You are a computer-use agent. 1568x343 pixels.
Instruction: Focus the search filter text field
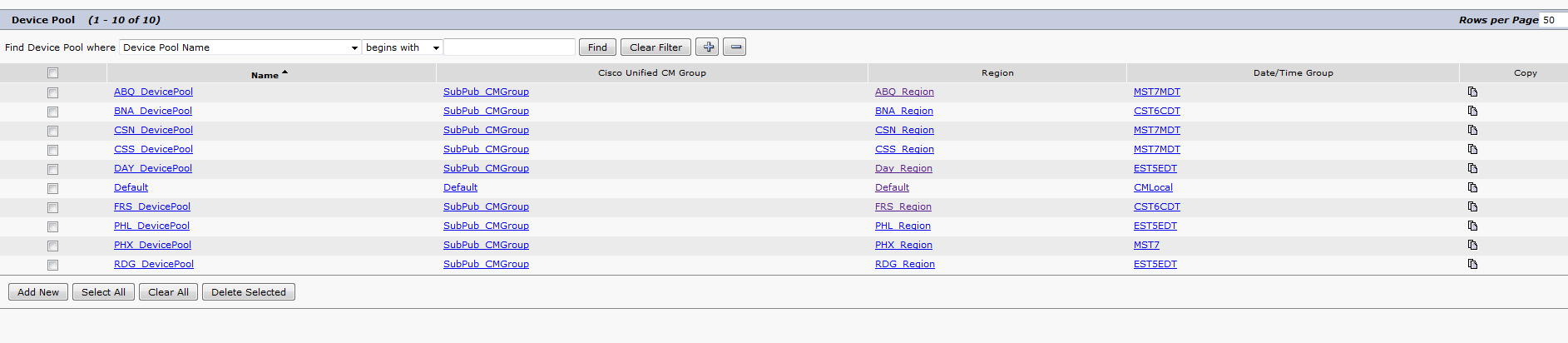(x=510, y=47)
